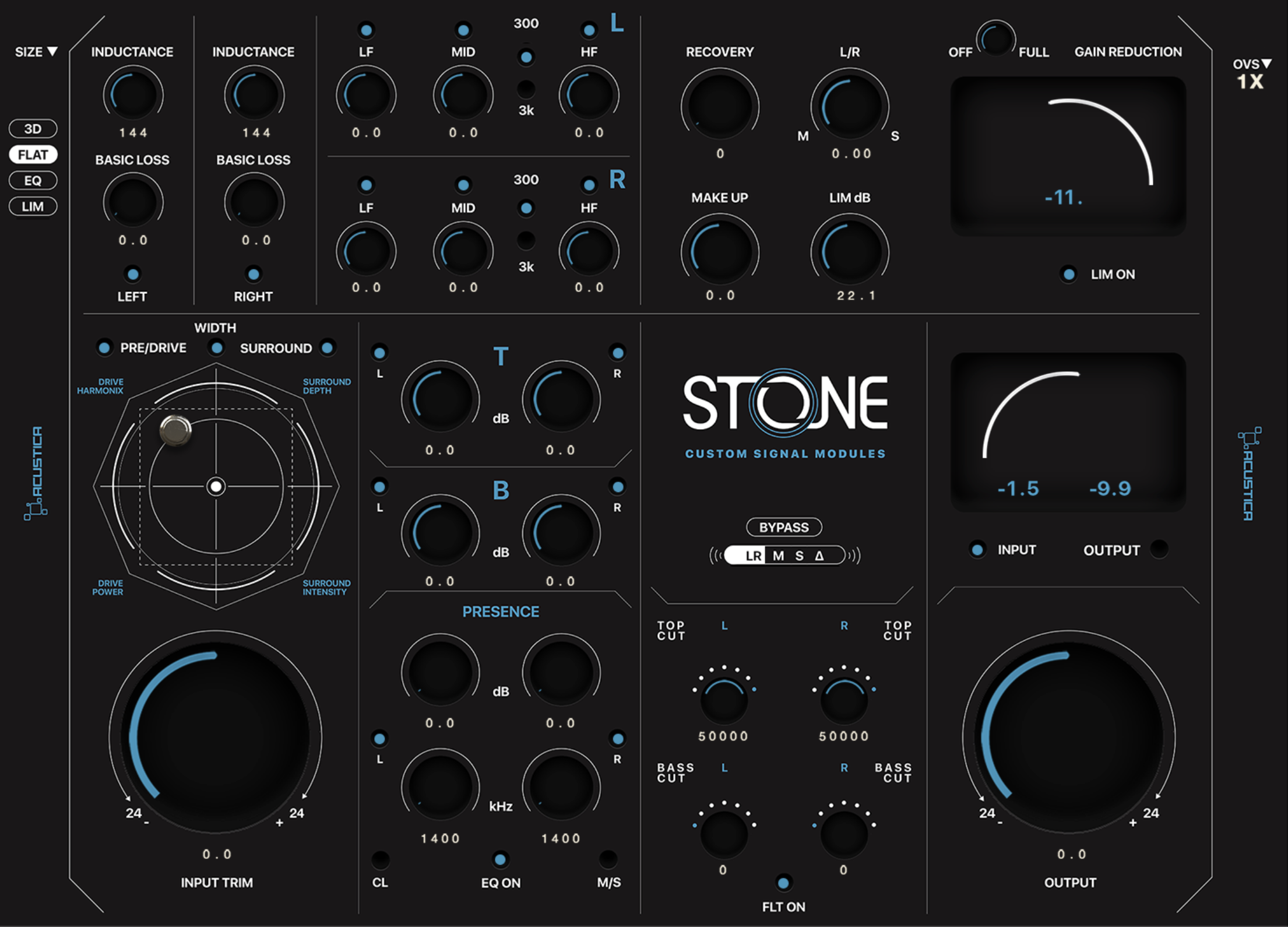Toggle the WIDTH LED switch
The height and width of the screenshot is (927, 1288).
click(217, 348)
